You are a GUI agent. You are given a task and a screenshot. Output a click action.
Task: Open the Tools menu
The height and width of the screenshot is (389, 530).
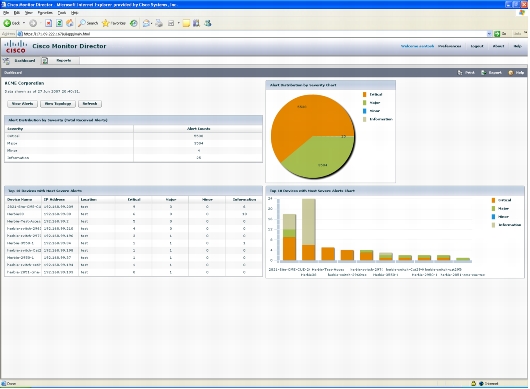tap(62, 13)
